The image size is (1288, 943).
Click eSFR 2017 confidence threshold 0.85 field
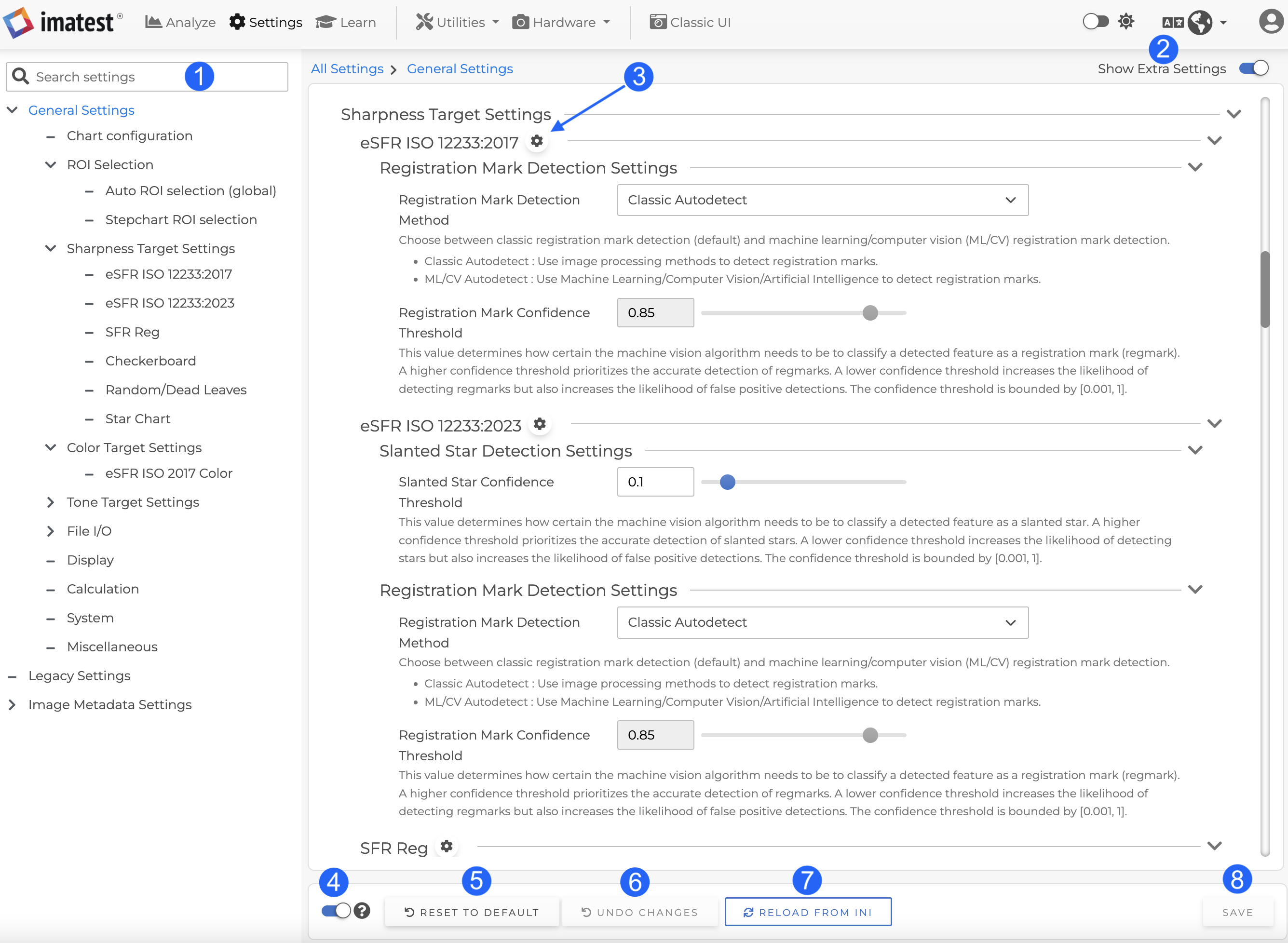pos(655,313)
